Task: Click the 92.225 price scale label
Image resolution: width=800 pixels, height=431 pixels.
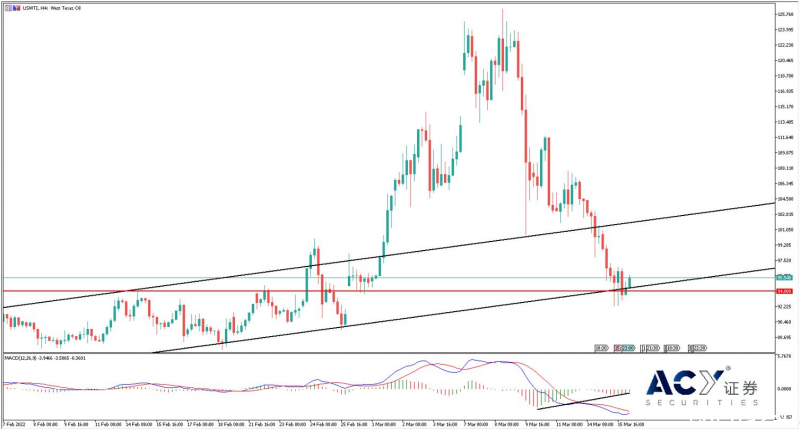Action: (784, 307)
